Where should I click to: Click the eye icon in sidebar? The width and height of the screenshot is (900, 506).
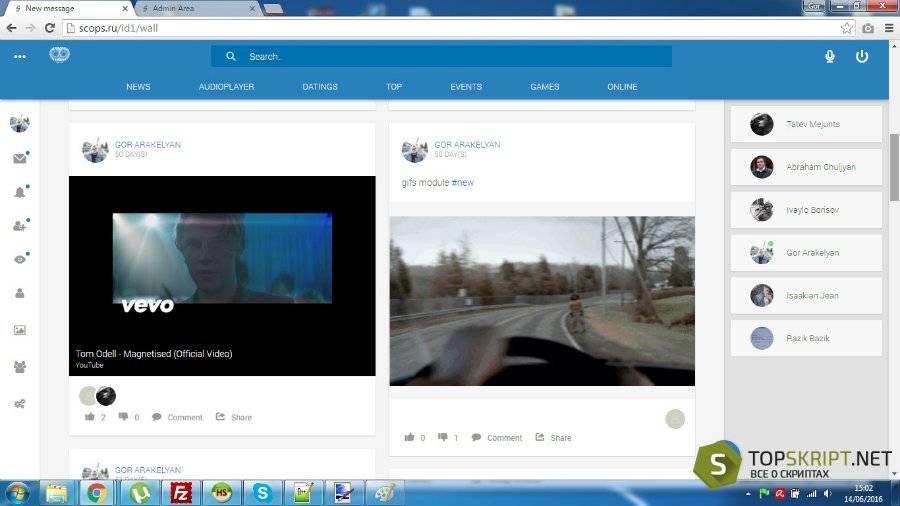(20, 259)
